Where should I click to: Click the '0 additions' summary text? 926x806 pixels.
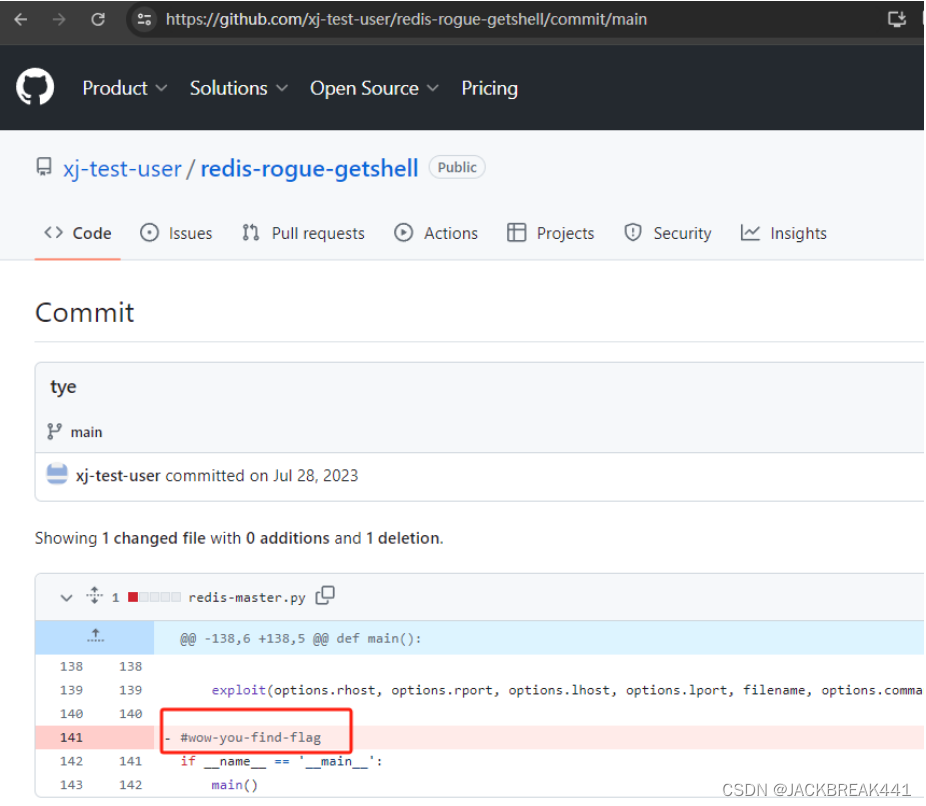pos(288,538)
